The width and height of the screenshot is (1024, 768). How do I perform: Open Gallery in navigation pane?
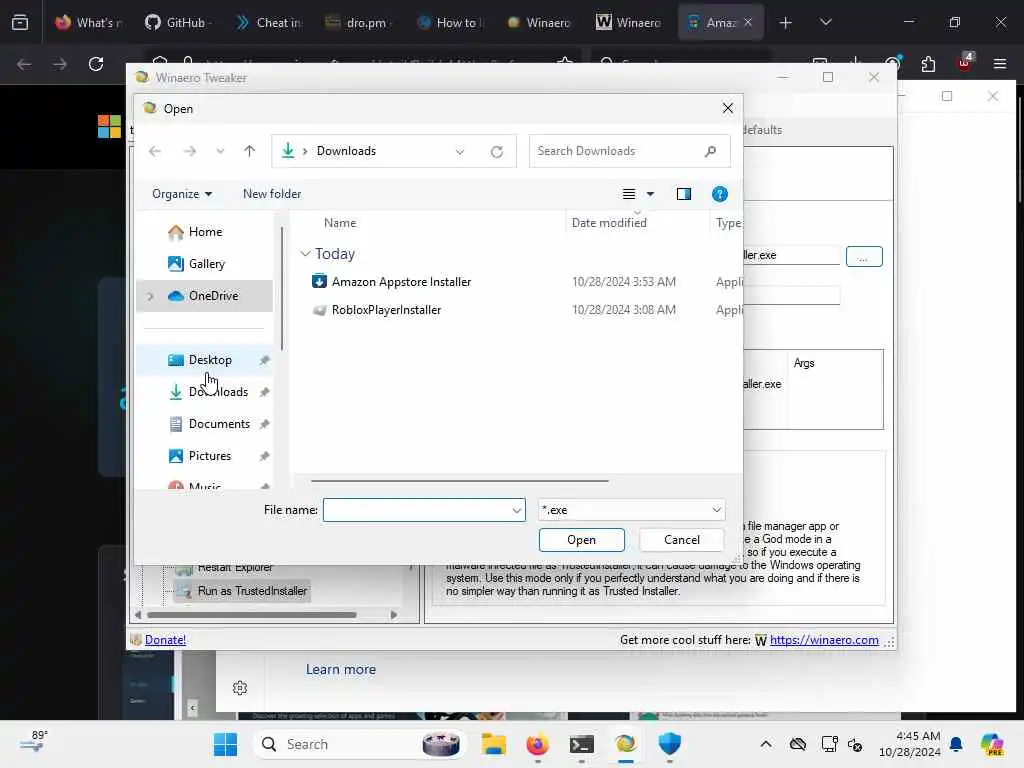coord(206,264)
